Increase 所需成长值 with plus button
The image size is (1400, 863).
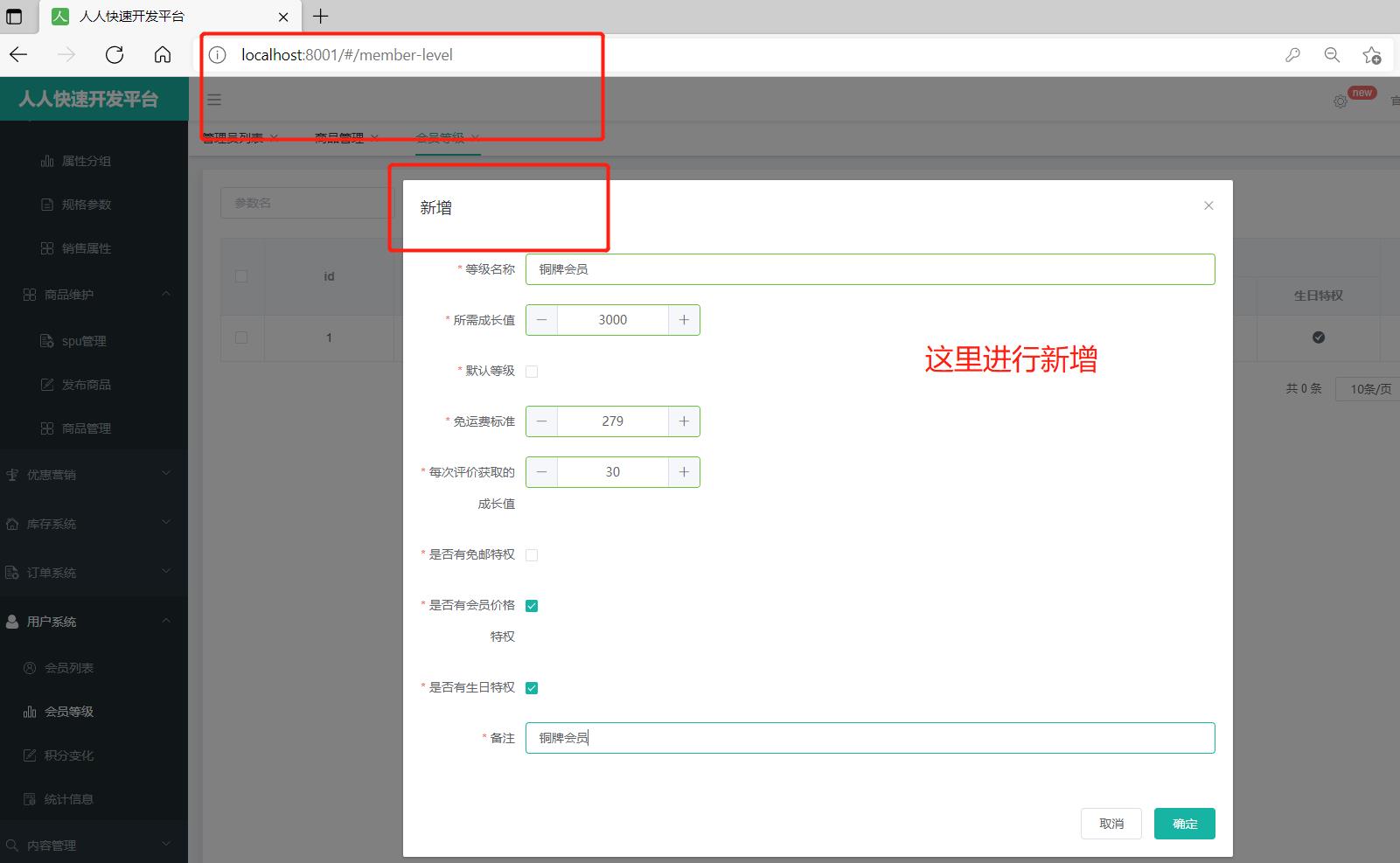point(684,320)
